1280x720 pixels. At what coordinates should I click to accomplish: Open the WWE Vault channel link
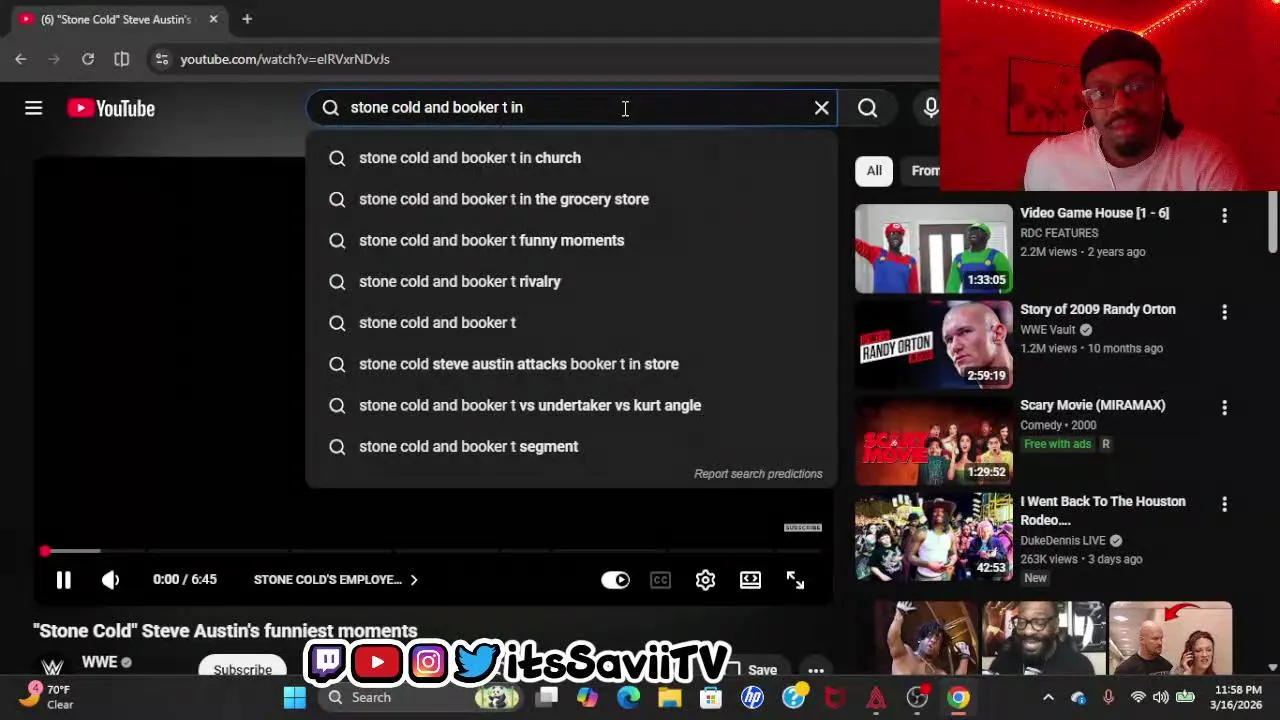pyautogui.click(x=1047, y=330)
